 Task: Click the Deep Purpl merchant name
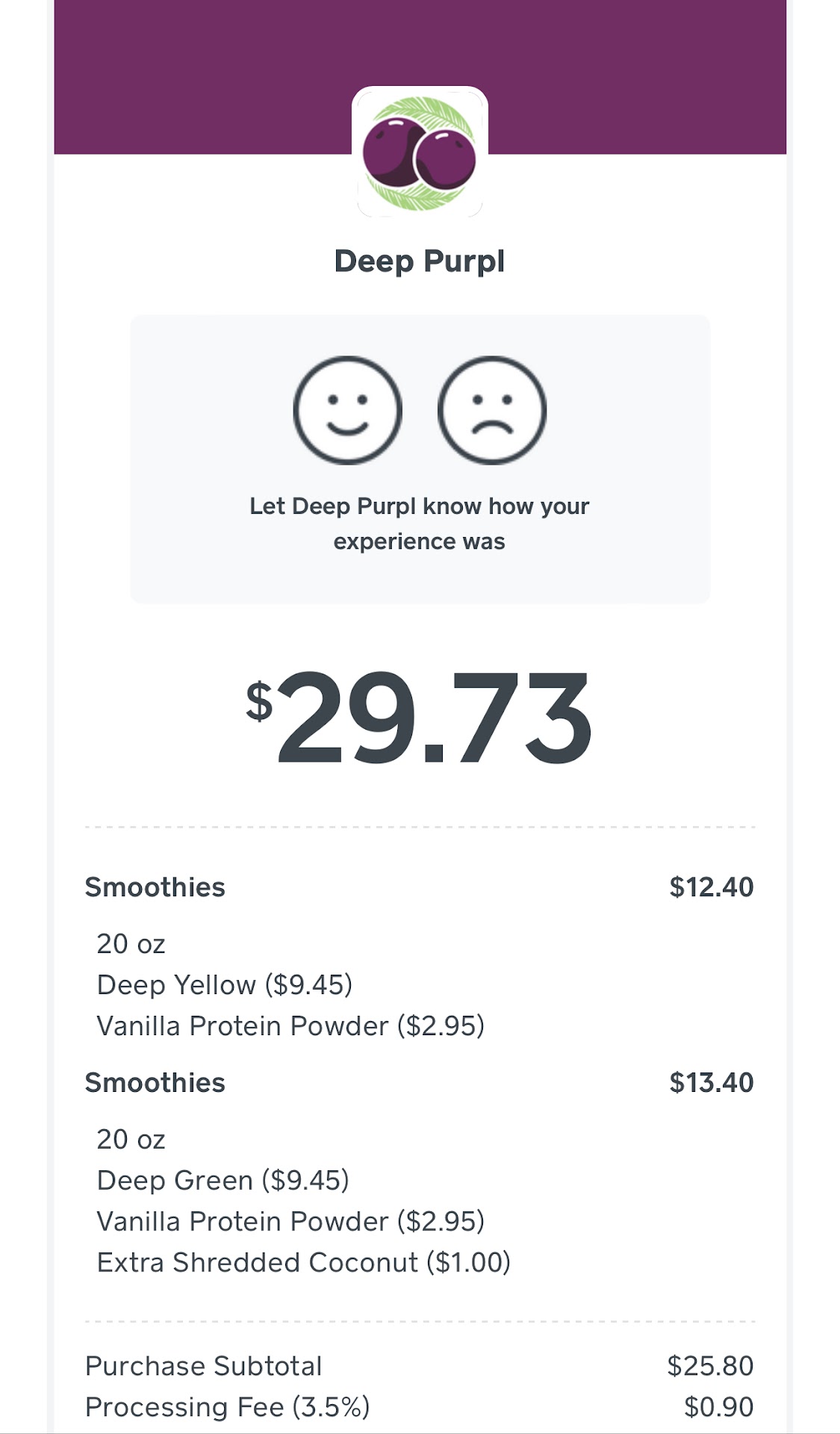(x=420, y=261)
